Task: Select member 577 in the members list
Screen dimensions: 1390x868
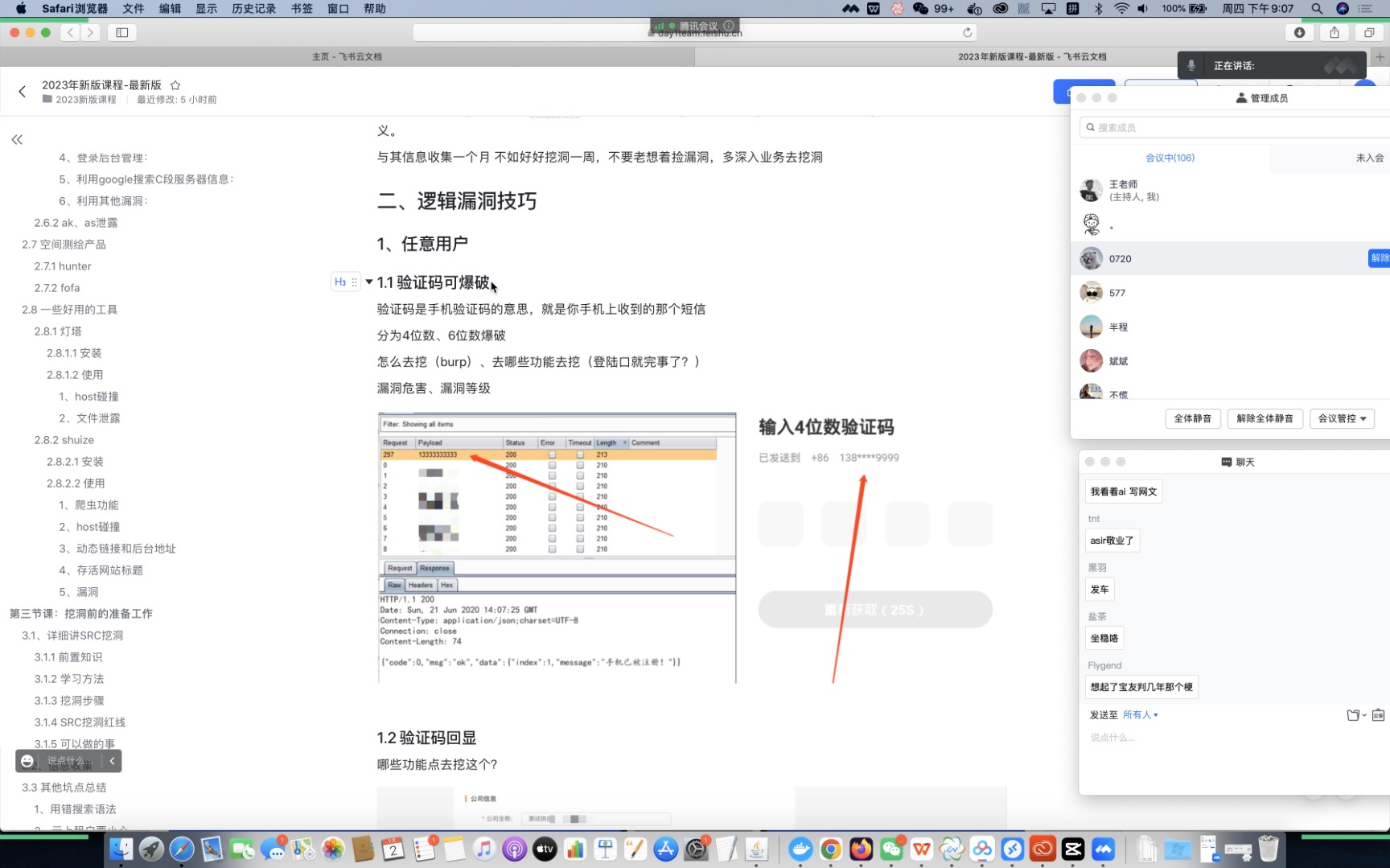Action: (1230, 293)
